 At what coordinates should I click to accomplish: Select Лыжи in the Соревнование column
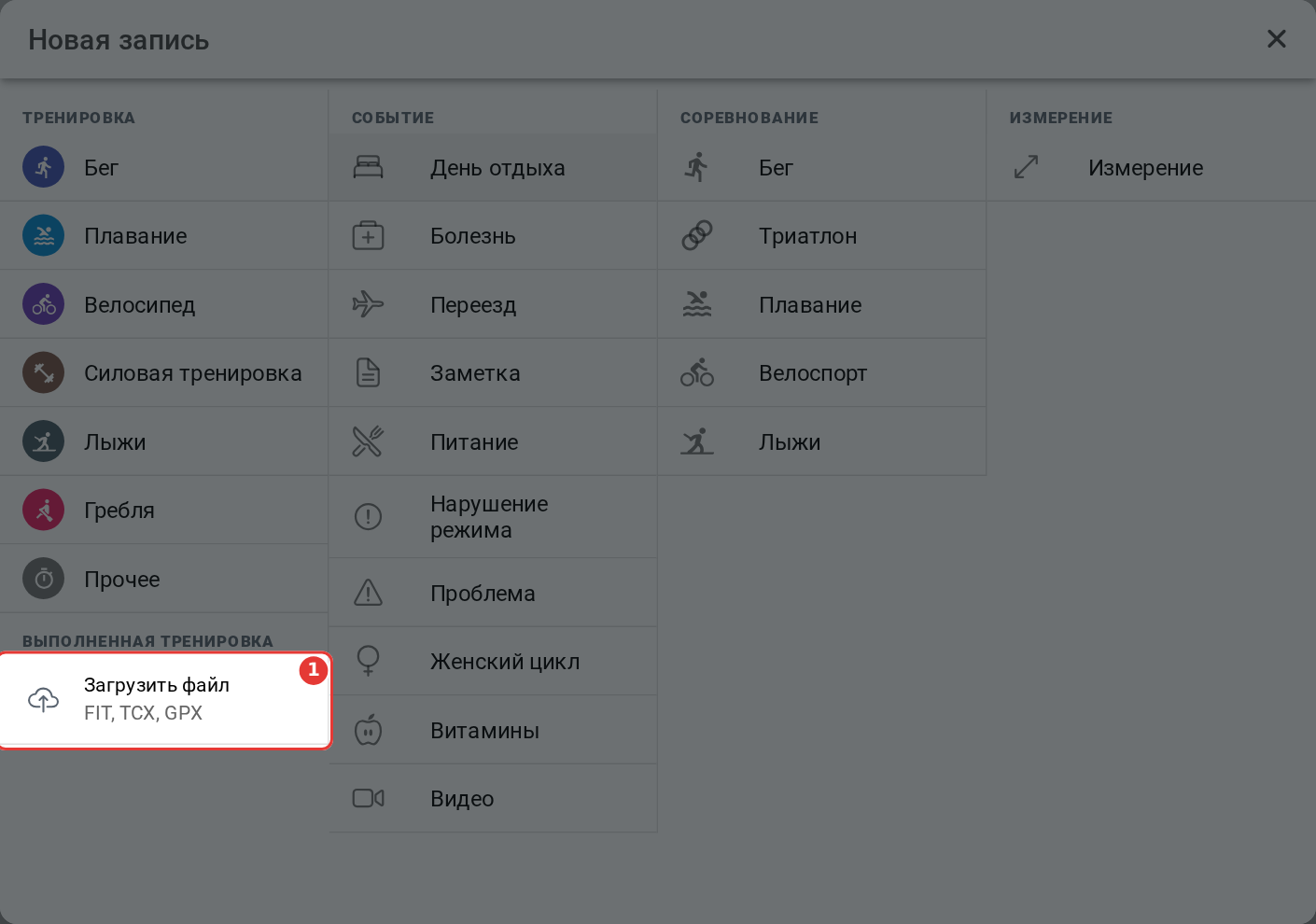point(822,441)
